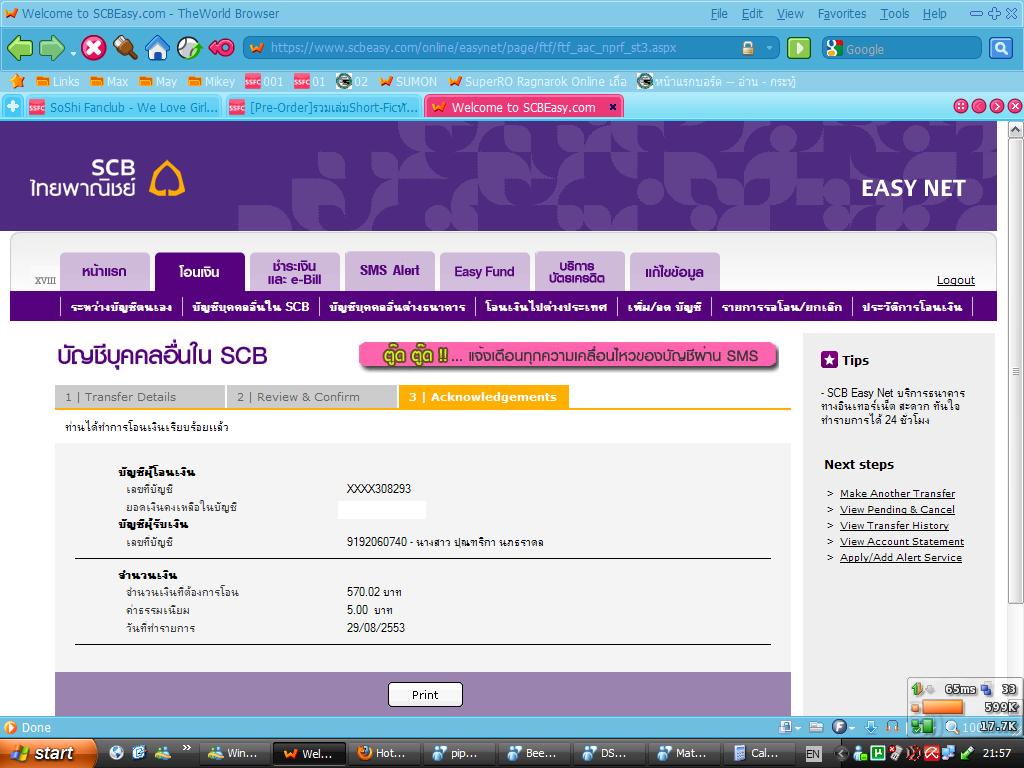Open the Mikey bookmark folder
Image resolution: width=1024 pixels, height=768 pixels.
[212, 82]
